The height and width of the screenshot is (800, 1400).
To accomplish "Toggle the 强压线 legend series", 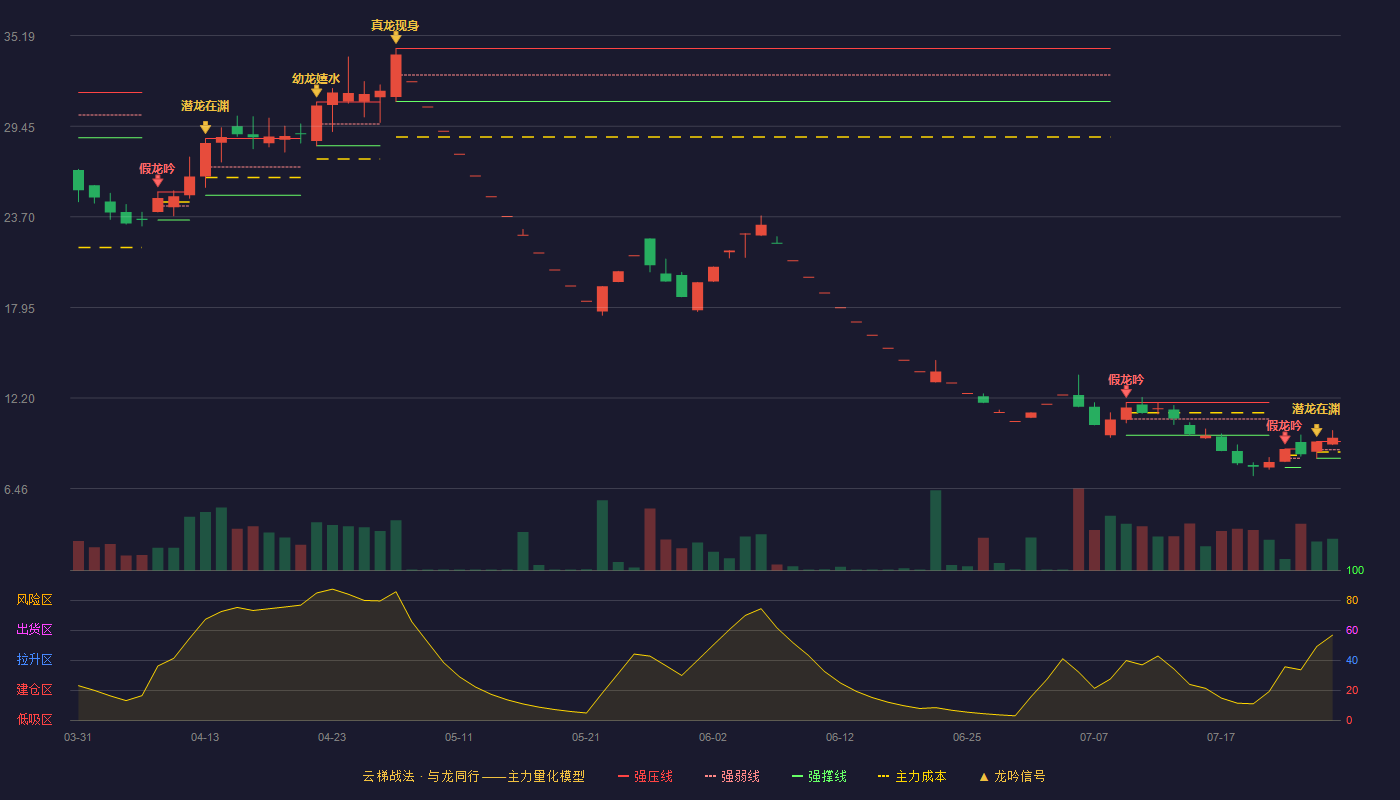I will point(645,776).
